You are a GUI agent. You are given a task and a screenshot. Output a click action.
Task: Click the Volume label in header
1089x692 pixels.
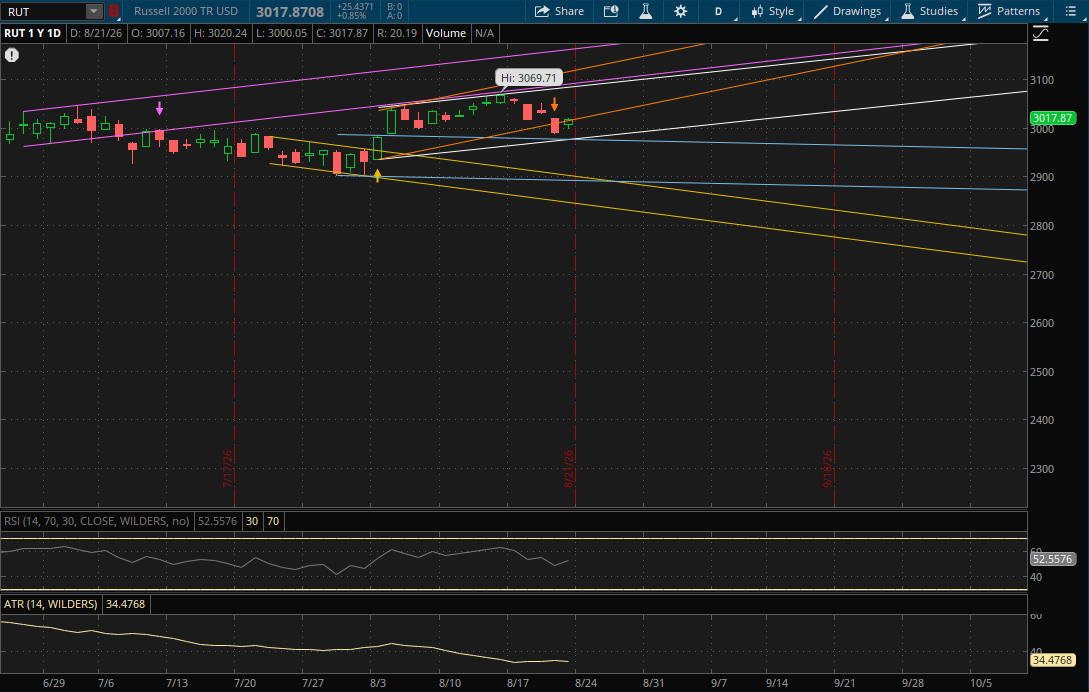446,33
